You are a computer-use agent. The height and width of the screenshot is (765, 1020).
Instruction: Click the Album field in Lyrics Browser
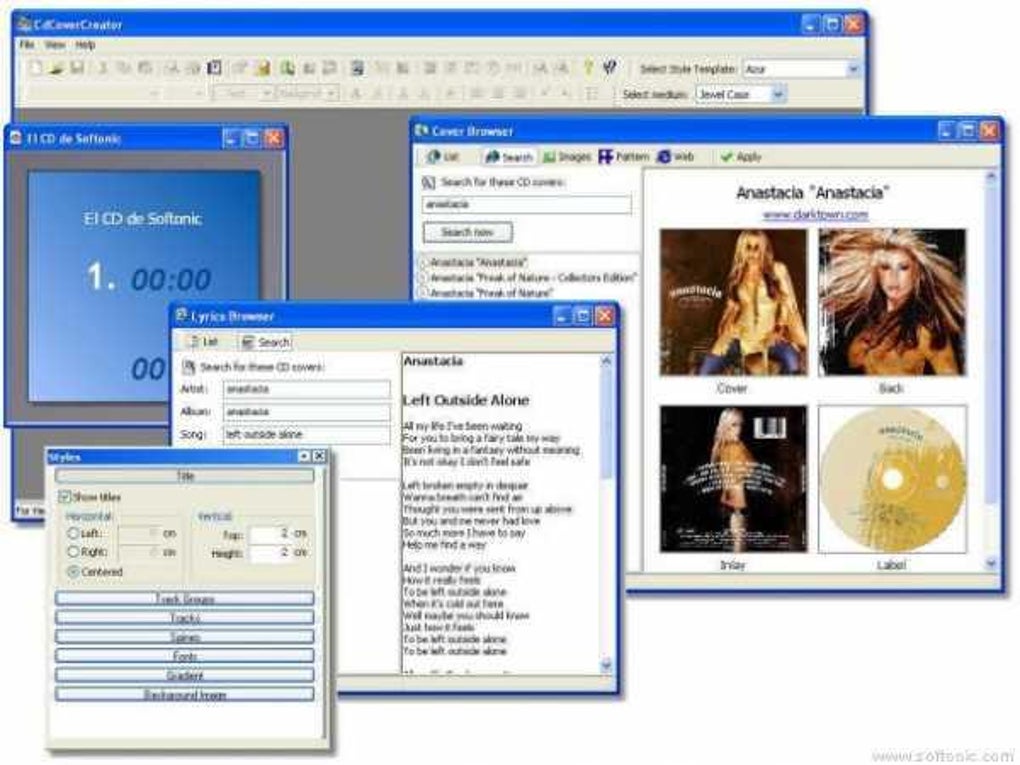(x=306, y=412)
